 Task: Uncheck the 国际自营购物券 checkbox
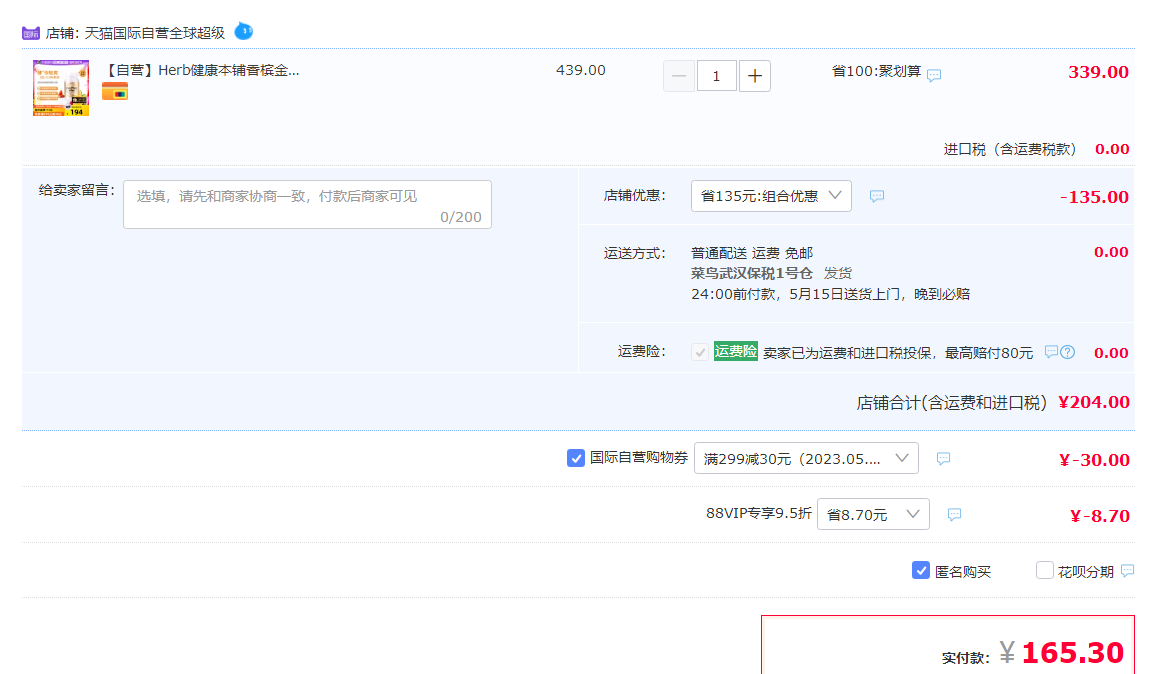point(576,458)
